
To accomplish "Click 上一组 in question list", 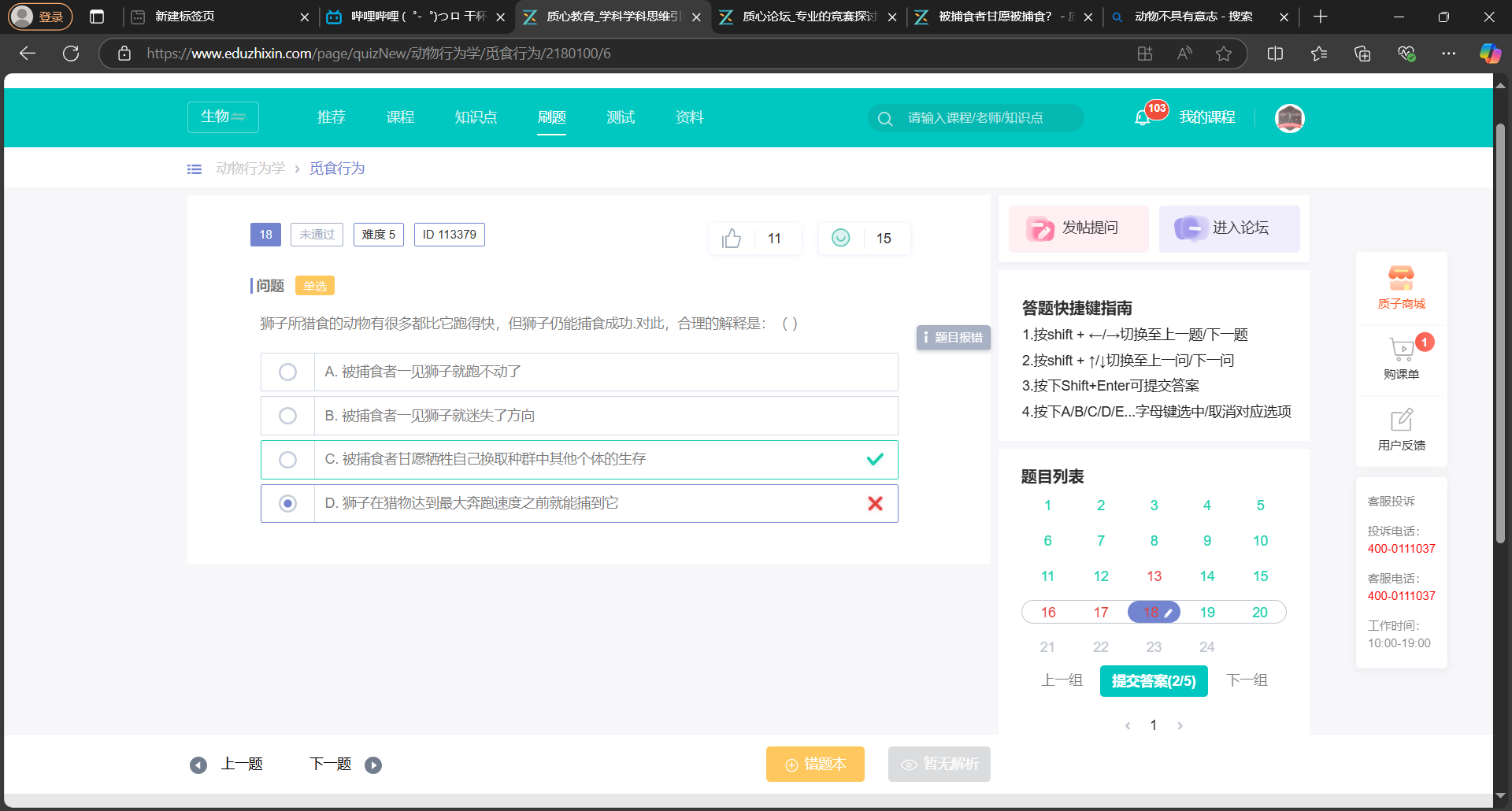I will click(1062, 680).
